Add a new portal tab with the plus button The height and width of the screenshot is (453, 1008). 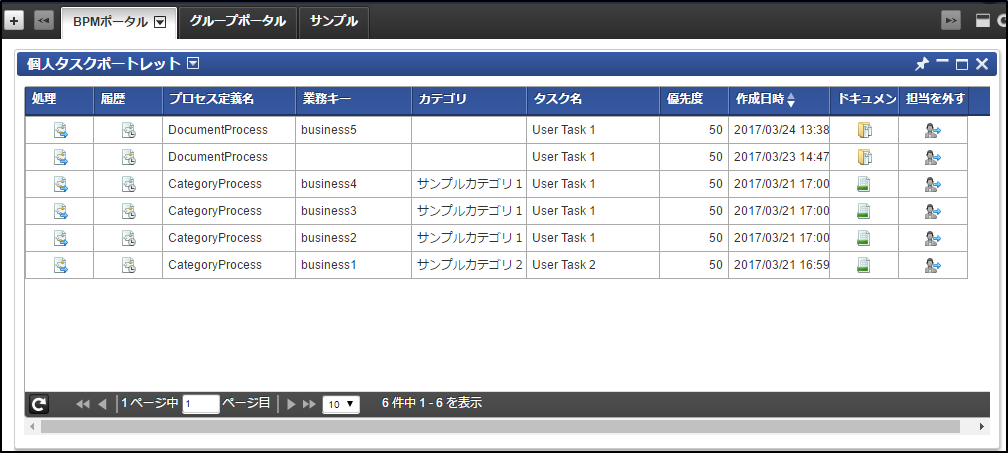click(x=14, y=21)
